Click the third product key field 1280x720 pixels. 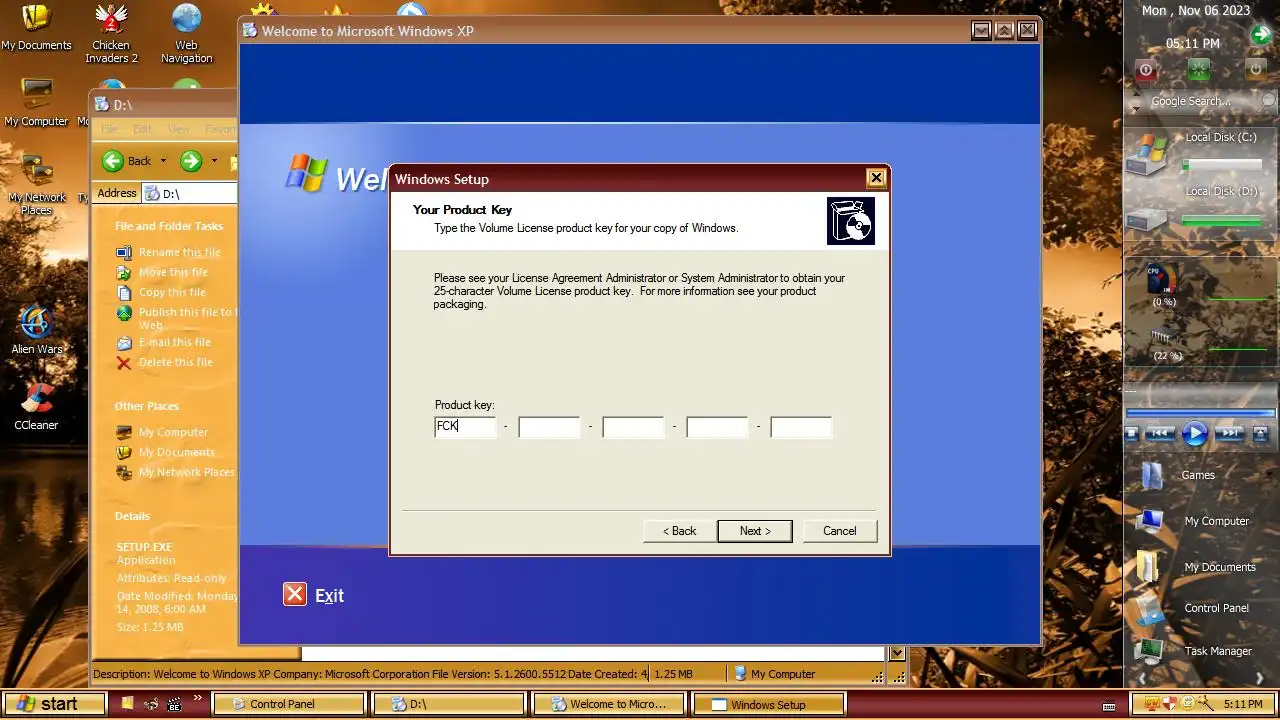[633, 427]
